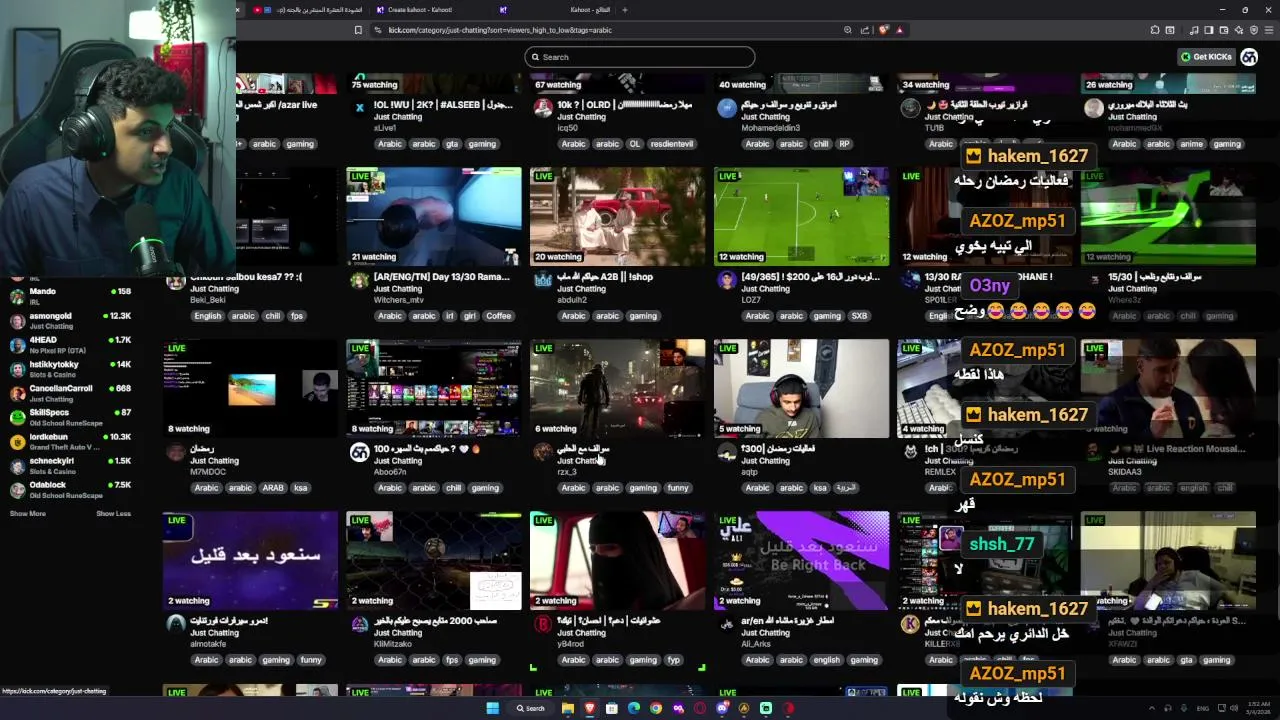Open Microsoft Edge taskbar icon
This screenshot has height=720, width=1280.
tap(634, 708)
